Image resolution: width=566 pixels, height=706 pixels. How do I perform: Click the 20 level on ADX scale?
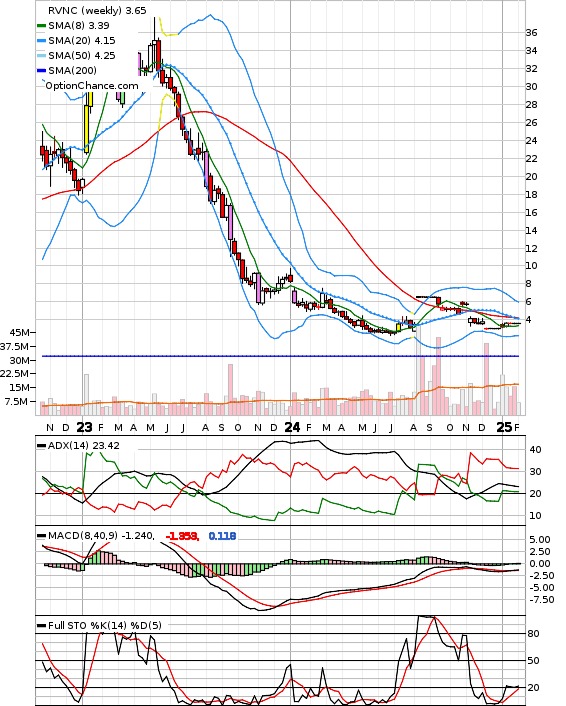click(x=535, y=493)
